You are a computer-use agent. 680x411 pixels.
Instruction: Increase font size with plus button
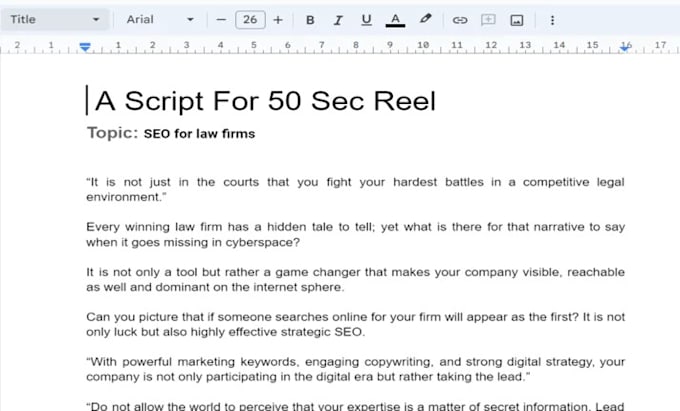pyautogui.click(x=277, y=19)
